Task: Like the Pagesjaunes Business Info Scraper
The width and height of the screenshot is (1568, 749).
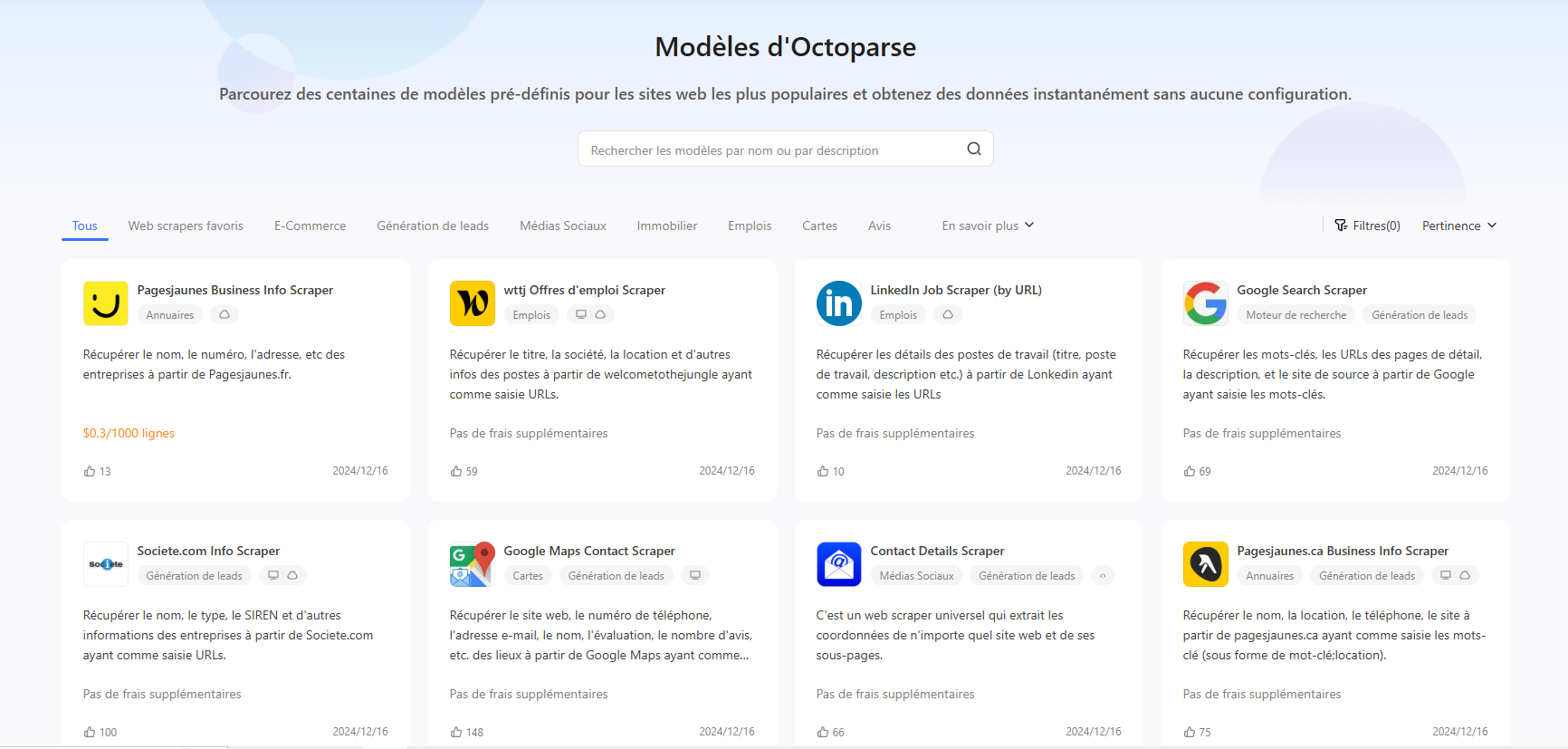Action: pos(90,471)
